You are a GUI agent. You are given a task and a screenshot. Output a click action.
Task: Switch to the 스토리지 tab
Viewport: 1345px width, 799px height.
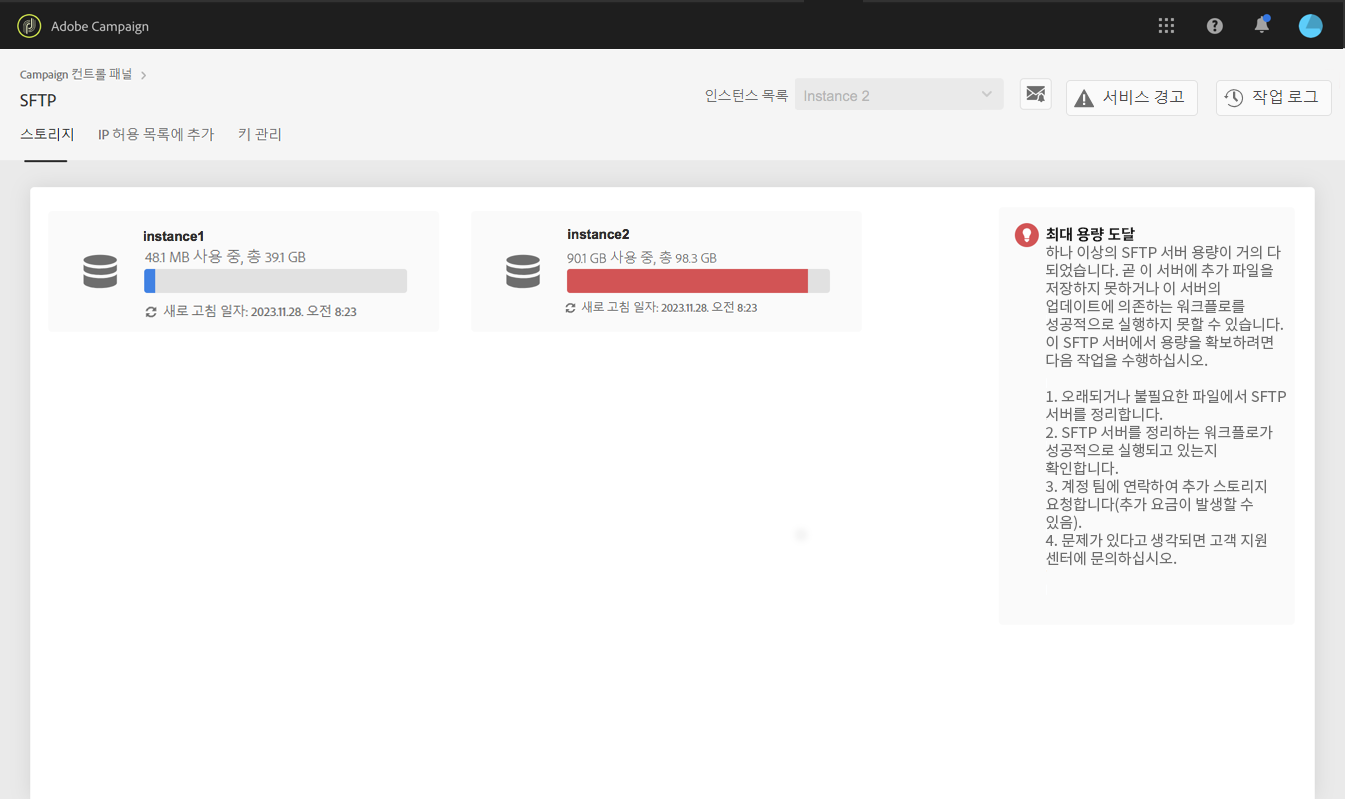click(x=47, y=135)
